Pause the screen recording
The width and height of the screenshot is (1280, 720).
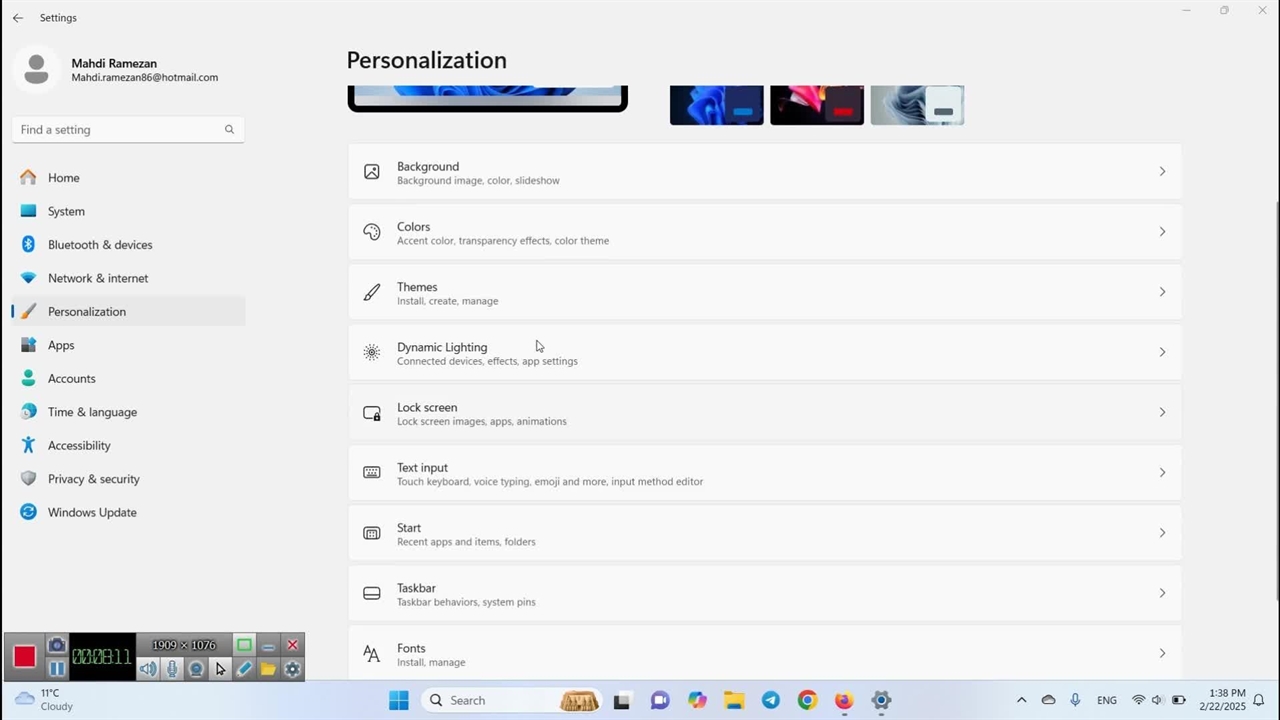[x=57, y=669]
